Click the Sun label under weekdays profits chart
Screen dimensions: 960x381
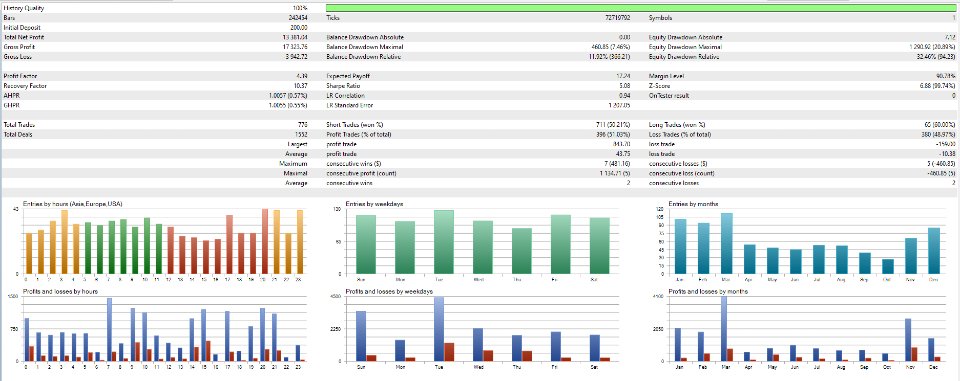[x=361, y=366]
